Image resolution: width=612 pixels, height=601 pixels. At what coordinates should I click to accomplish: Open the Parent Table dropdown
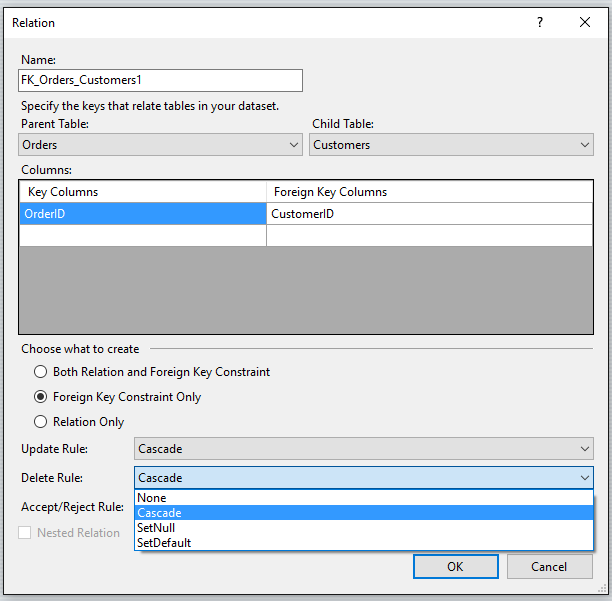pos(160,145)
